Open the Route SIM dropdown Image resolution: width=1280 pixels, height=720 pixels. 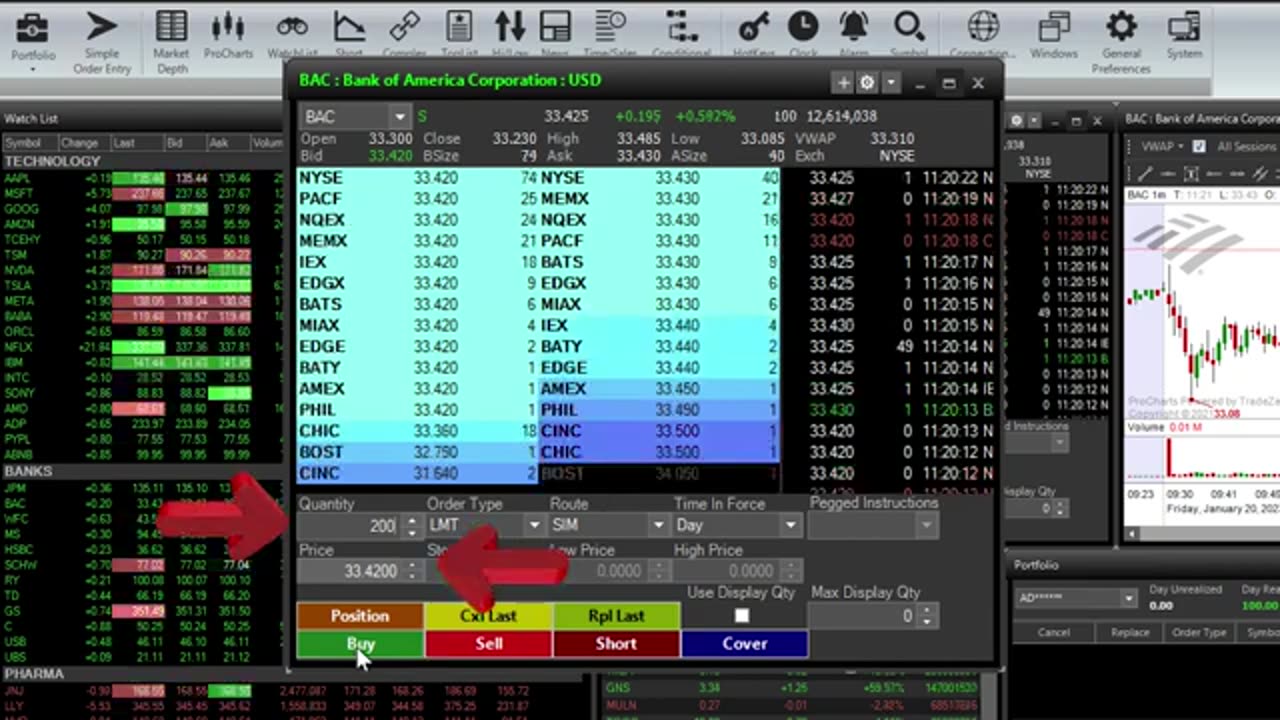pyautogui.click(x=658, y=525)
